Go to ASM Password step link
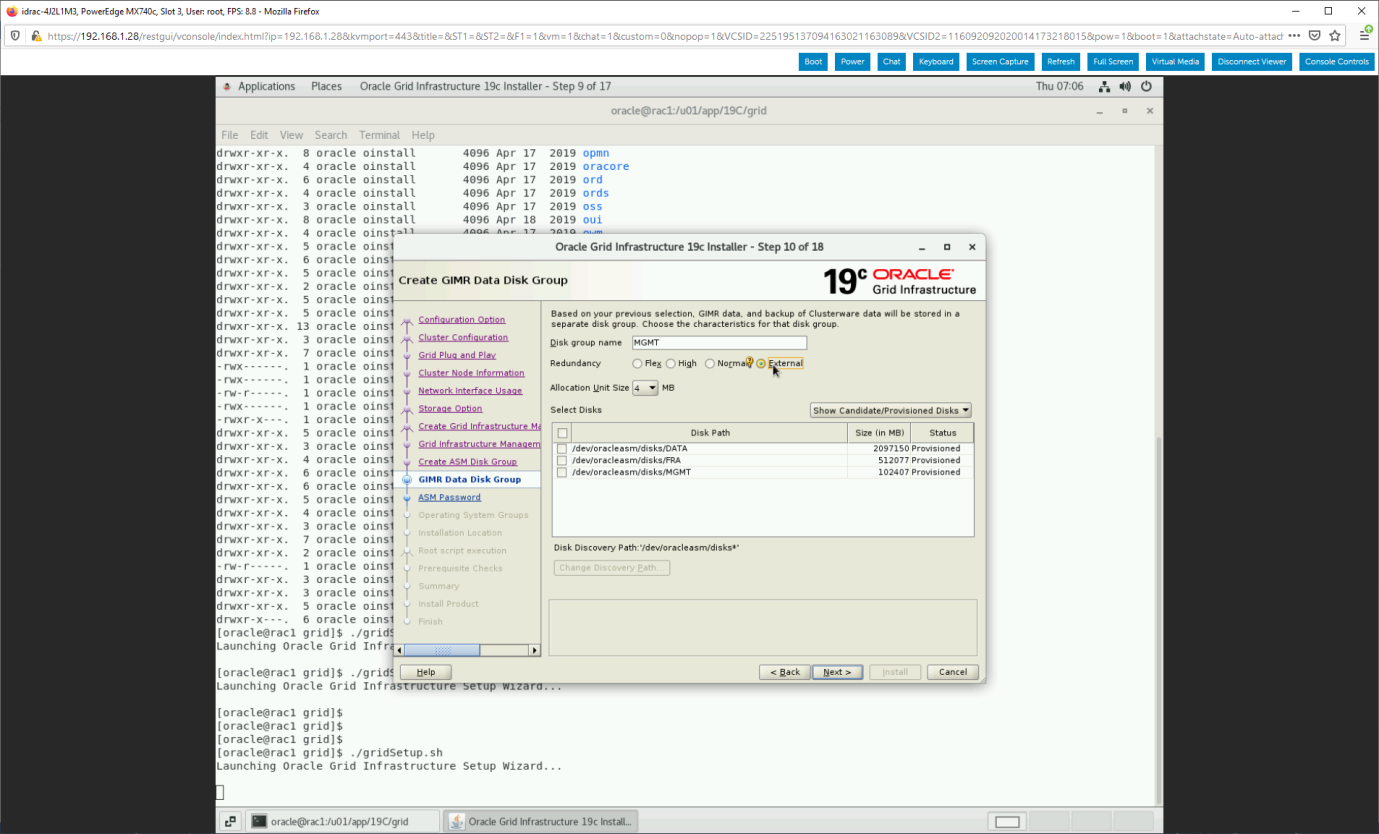The width and height of the screenshot is (1379, 834). coord(449,497)
